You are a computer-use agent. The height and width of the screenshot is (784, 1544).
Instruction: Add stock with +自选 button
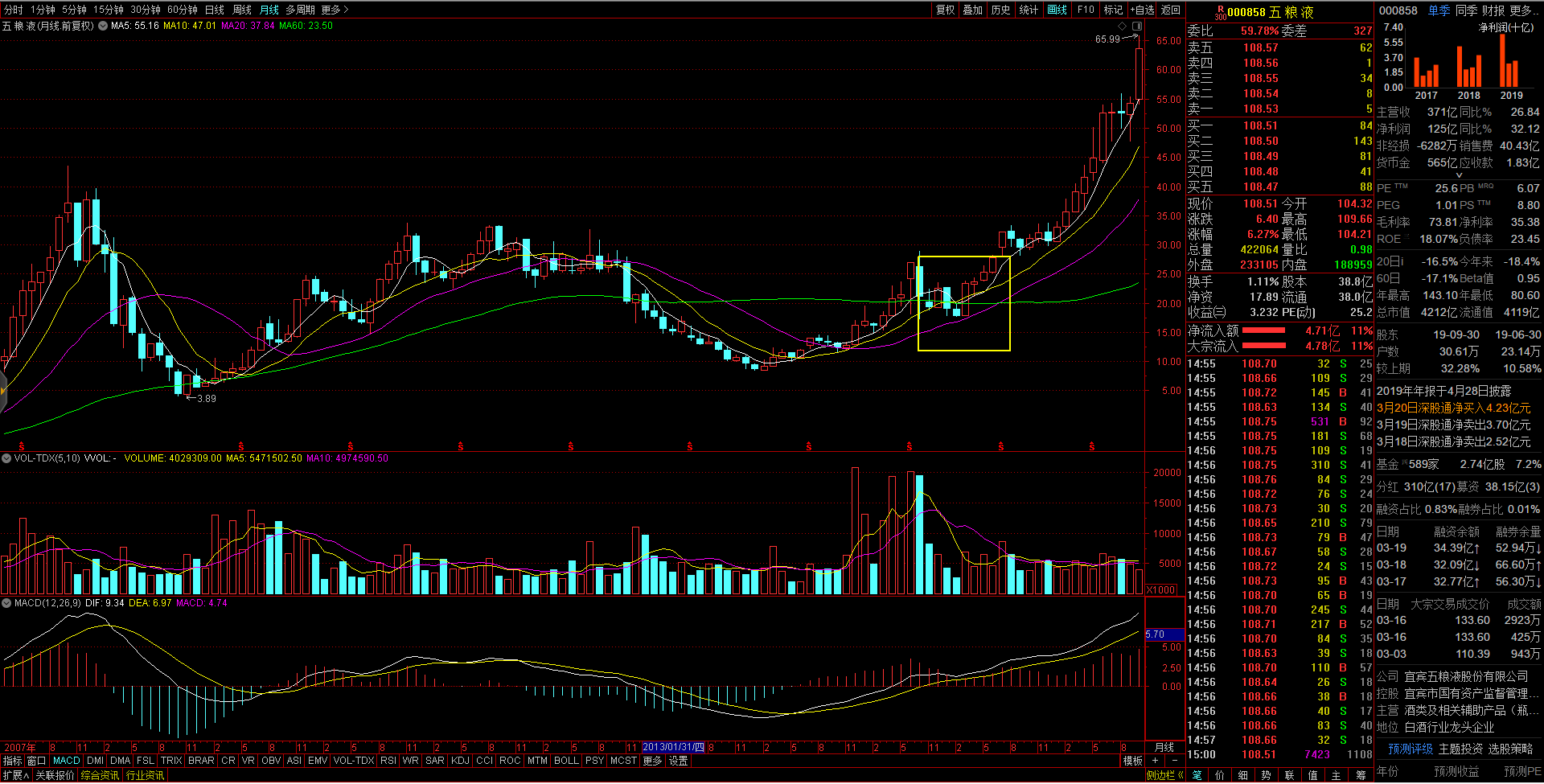tap(1143, 10)
